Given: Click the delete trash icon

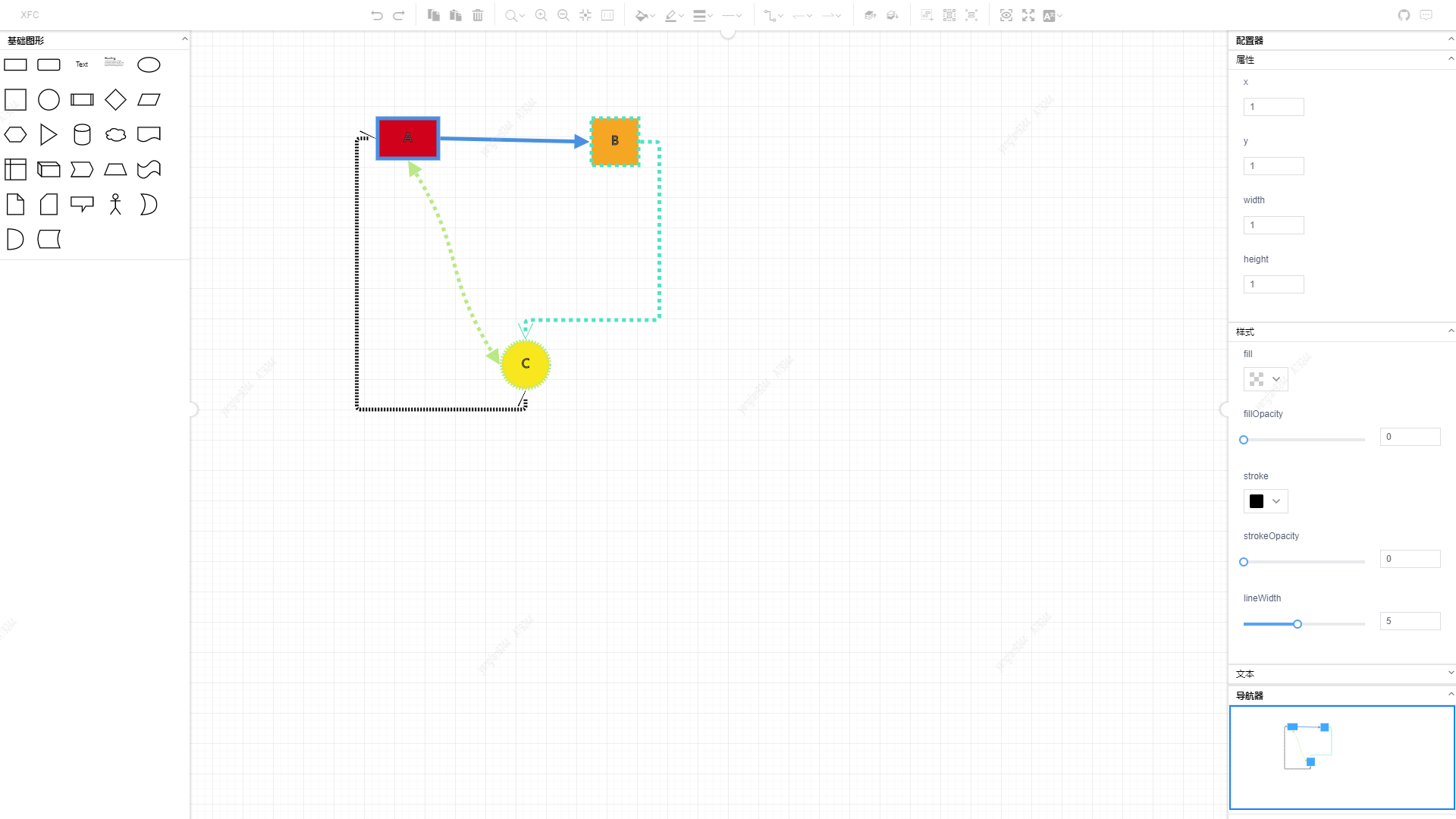Looking at the screenshot, I should coord(478,15).
